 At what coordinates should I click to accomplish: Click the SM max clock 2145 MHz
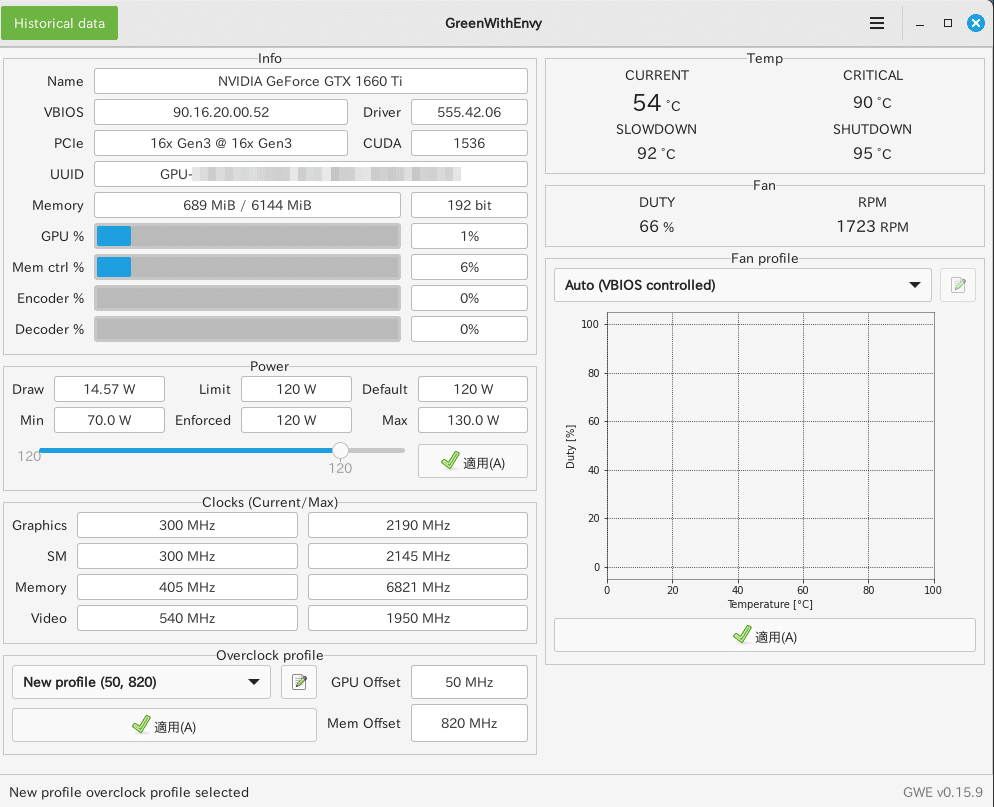418,557
